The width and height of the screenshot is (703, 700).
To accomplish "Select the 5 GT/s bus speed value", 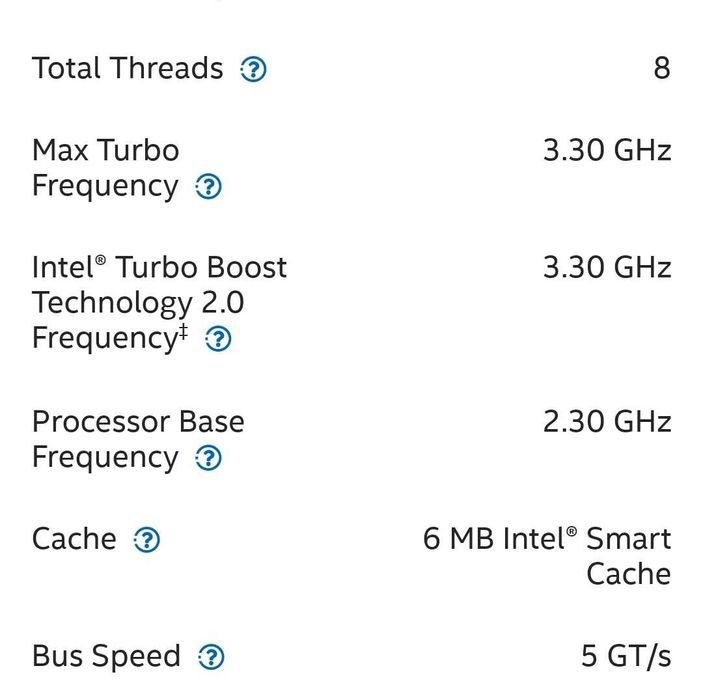I will (x=626, y=657).
